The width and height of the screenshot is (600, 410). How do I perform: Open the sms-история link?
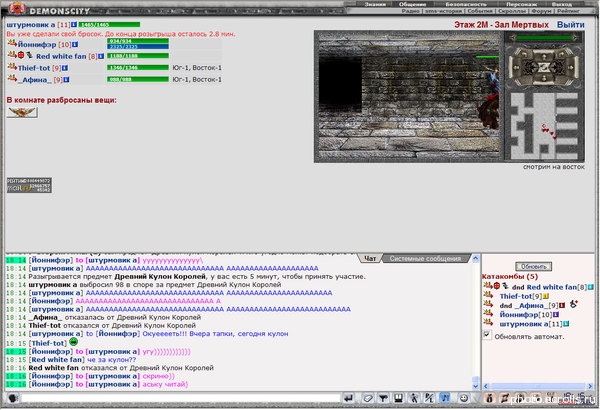point(444,11)
